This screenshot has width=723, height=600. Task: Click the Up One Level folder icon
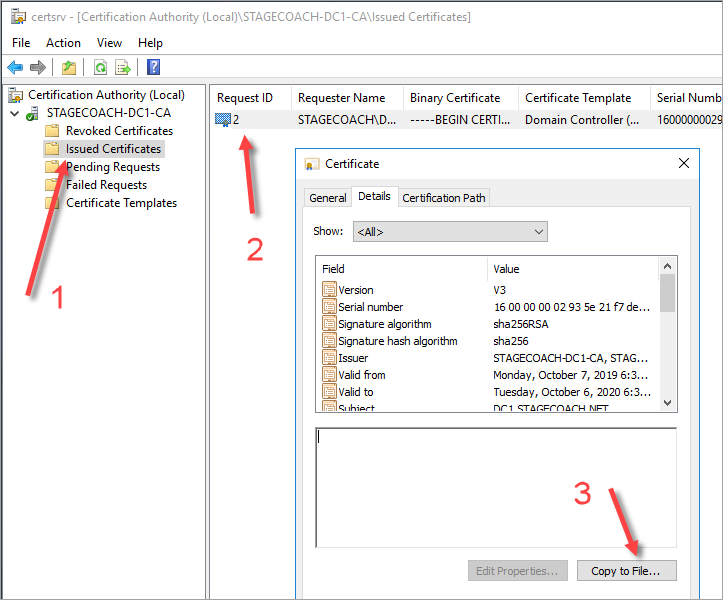tap(68, 67)
